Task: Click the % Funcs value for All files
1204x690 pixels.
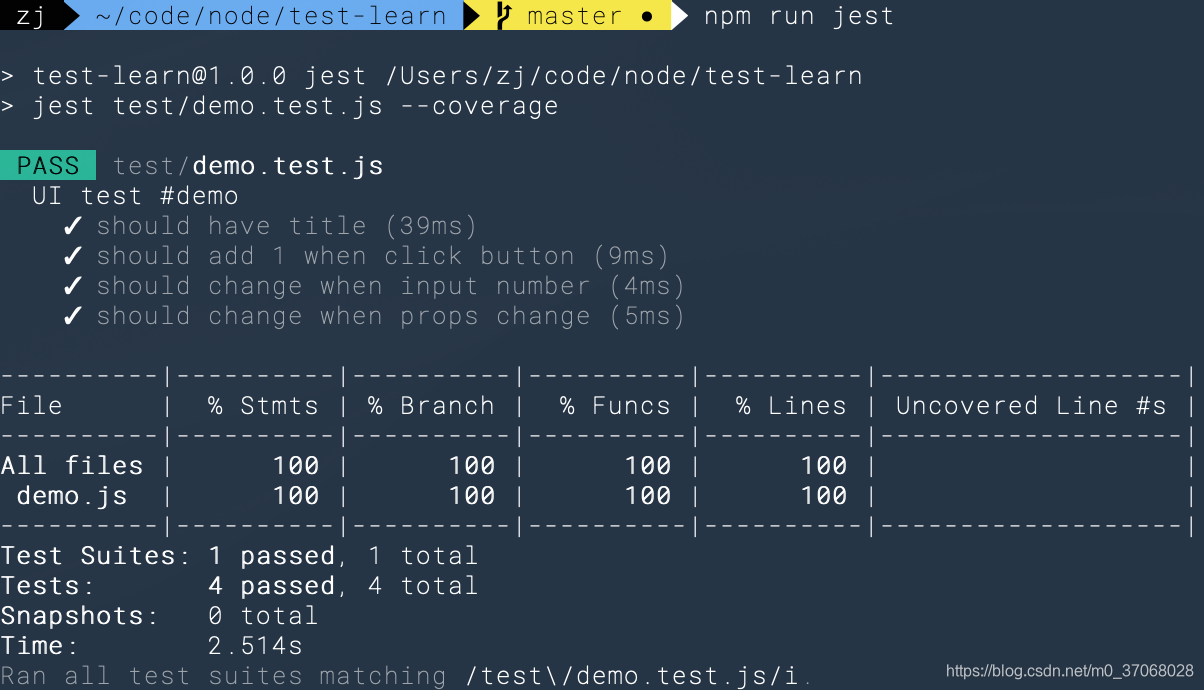Action: (x=647, y=466)
